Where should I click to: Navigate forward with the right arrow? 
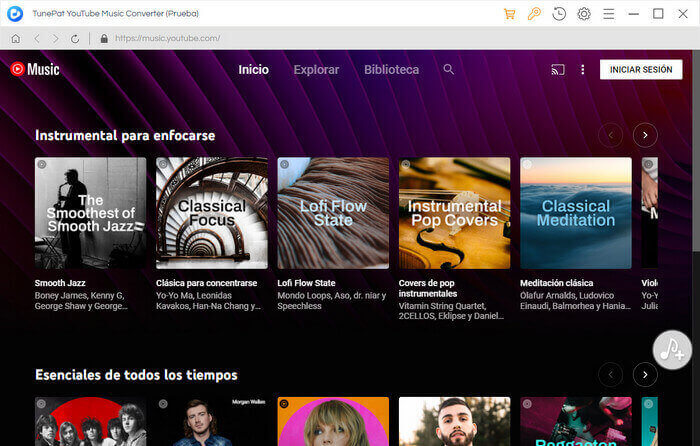(55, 38)
